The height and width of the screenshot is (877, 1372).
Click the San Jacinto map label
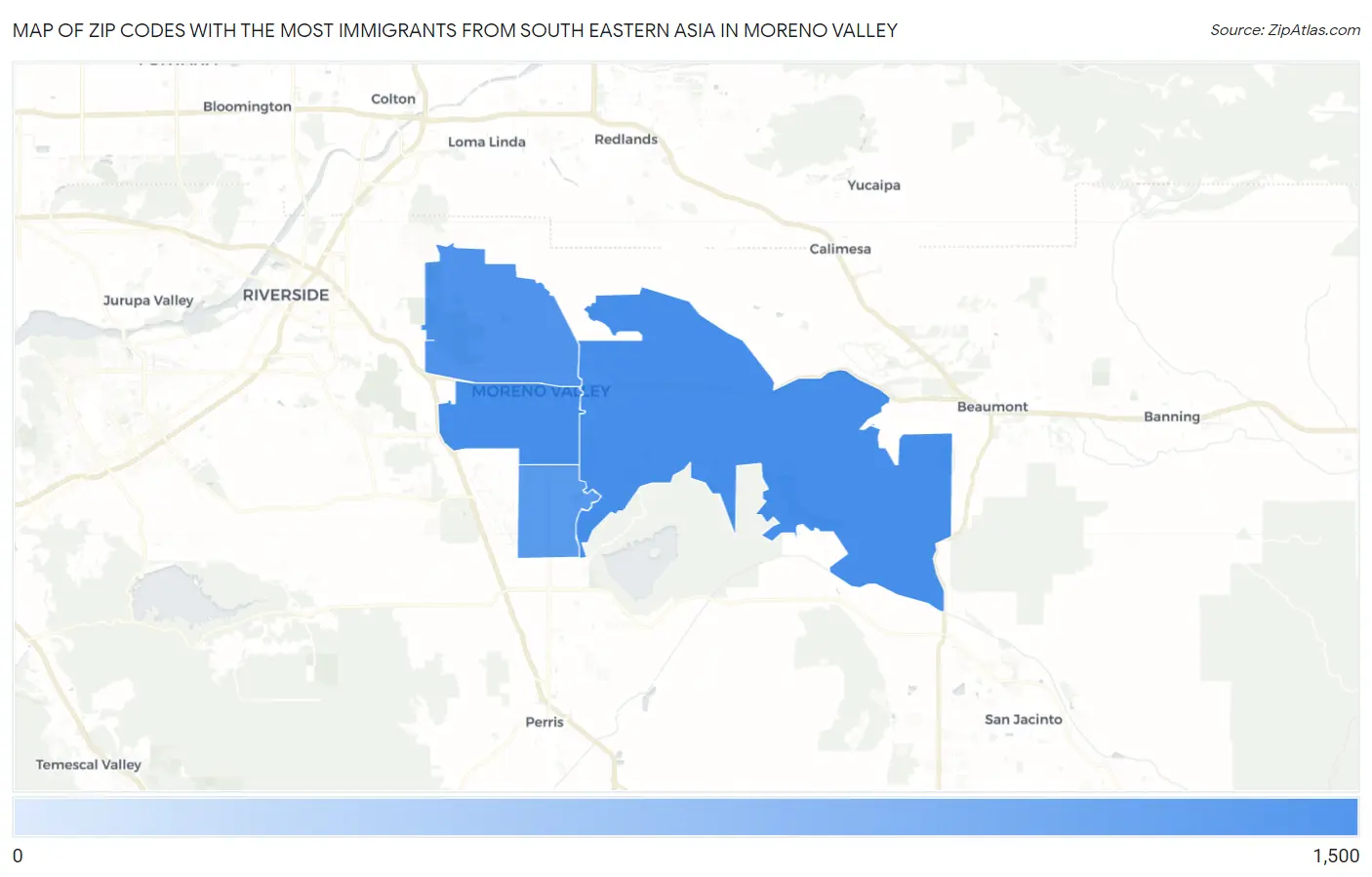1024,719
